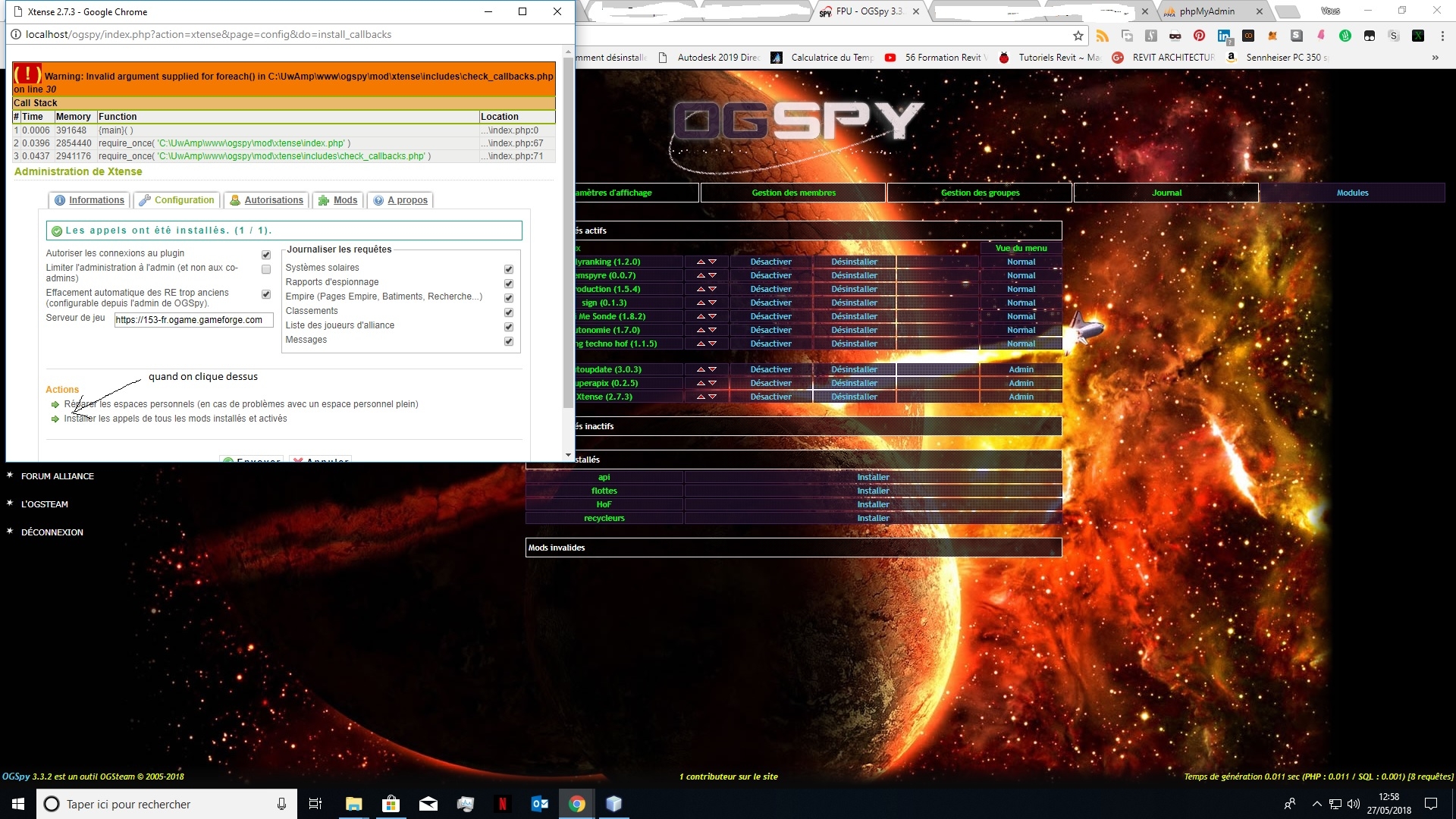Click the LinkedIn extension icon
The height and width of the screenshot is (819, 1456).
(x=1223, y=36)
